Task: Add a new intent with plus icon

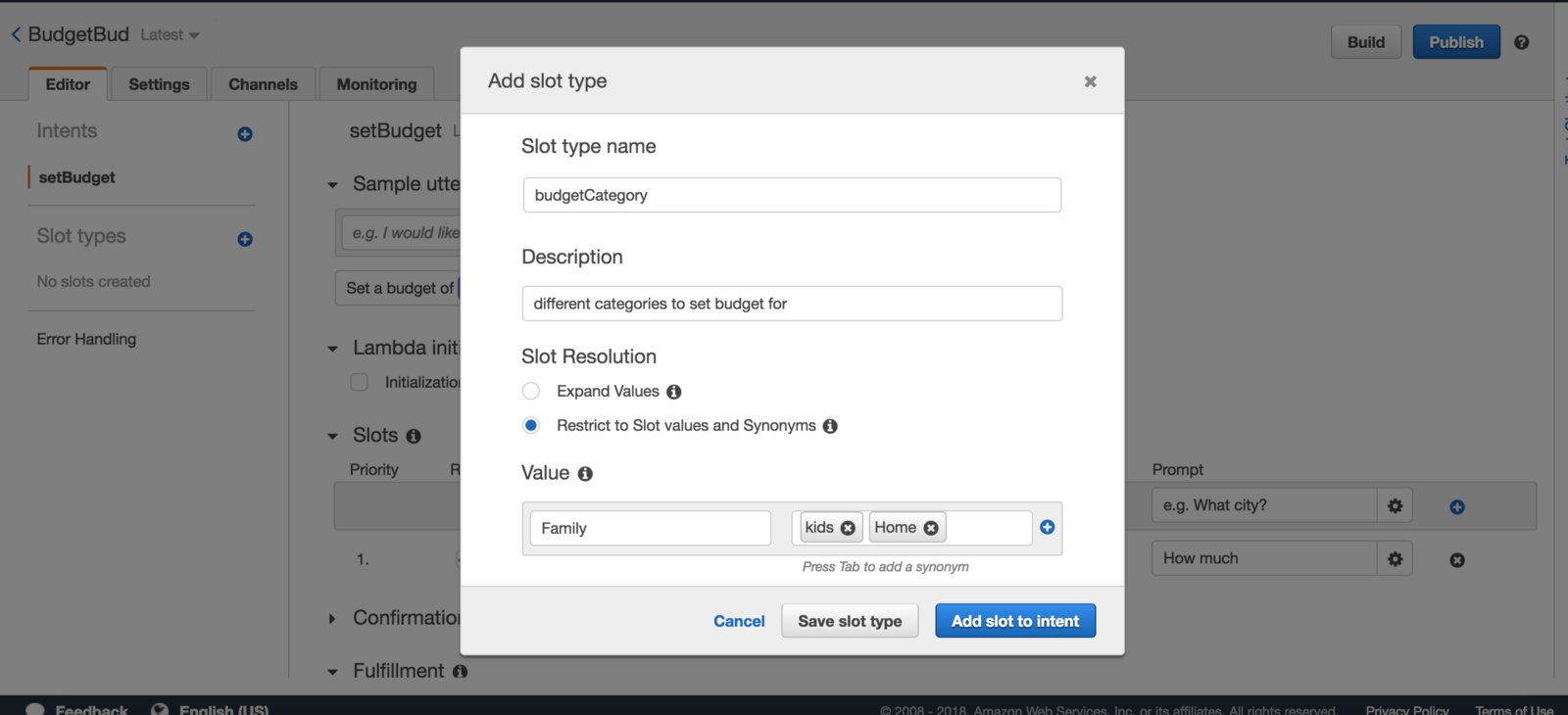Action: coord(245,134)
